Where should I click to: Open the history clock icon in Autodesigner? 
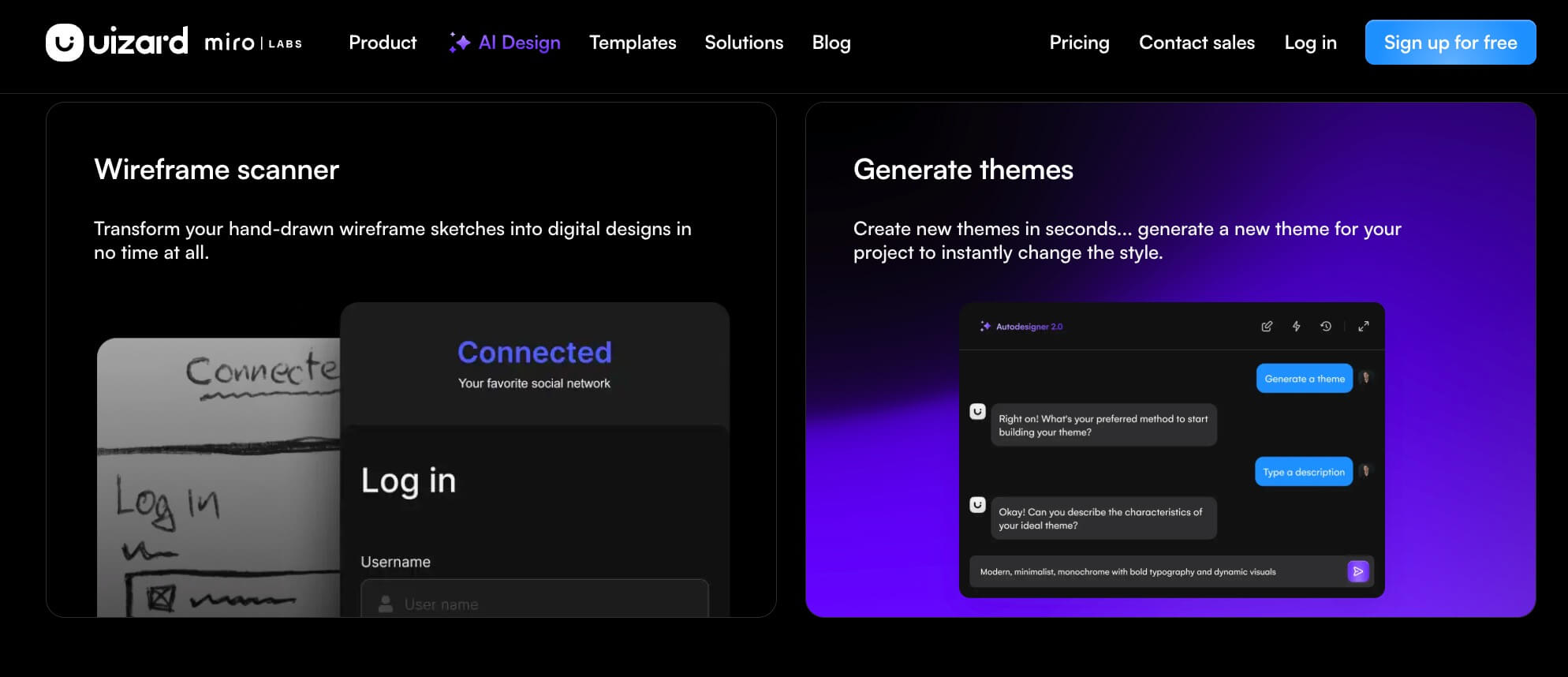(x=1326, y=327)
